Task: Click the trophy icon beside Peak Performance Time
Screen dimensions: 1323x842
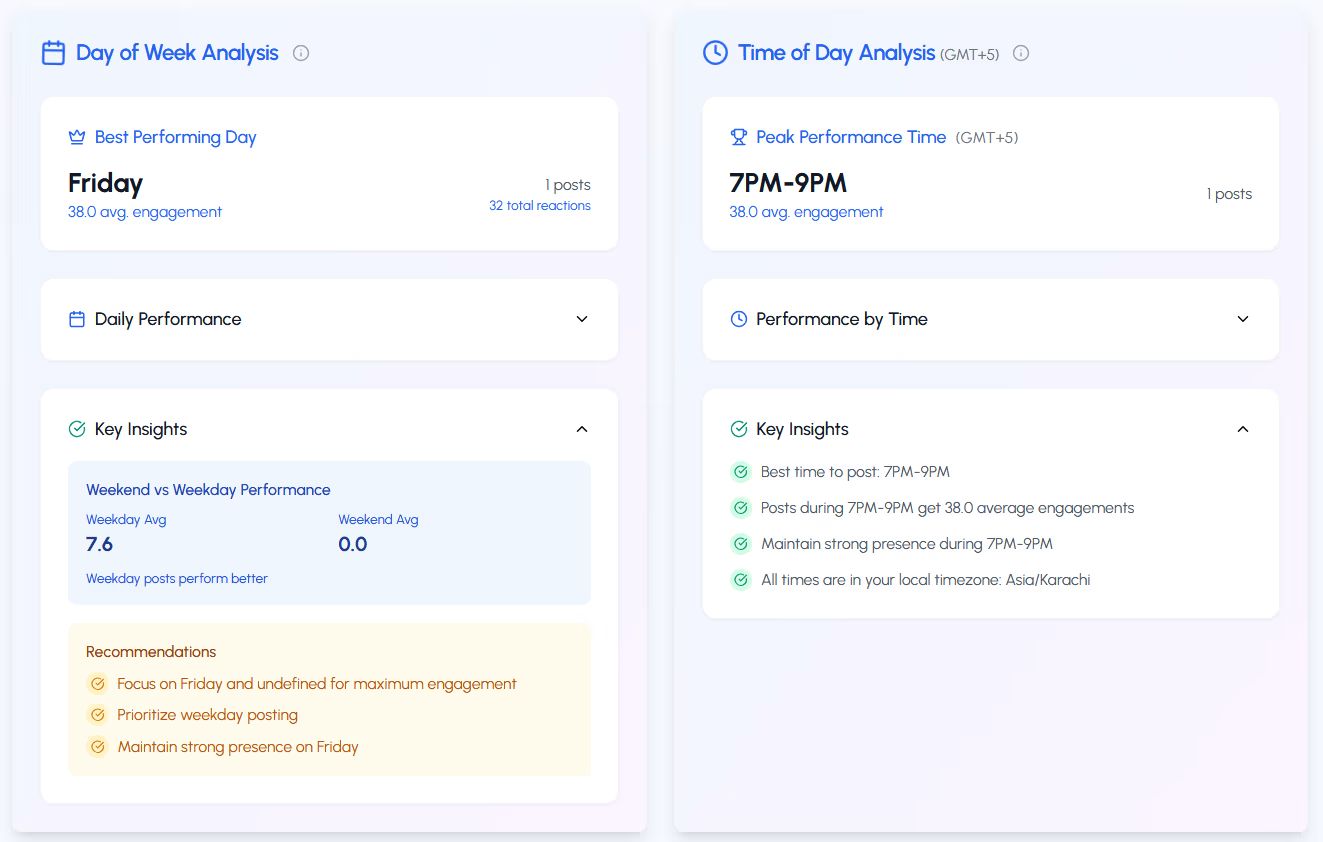Action: [739, 137]
